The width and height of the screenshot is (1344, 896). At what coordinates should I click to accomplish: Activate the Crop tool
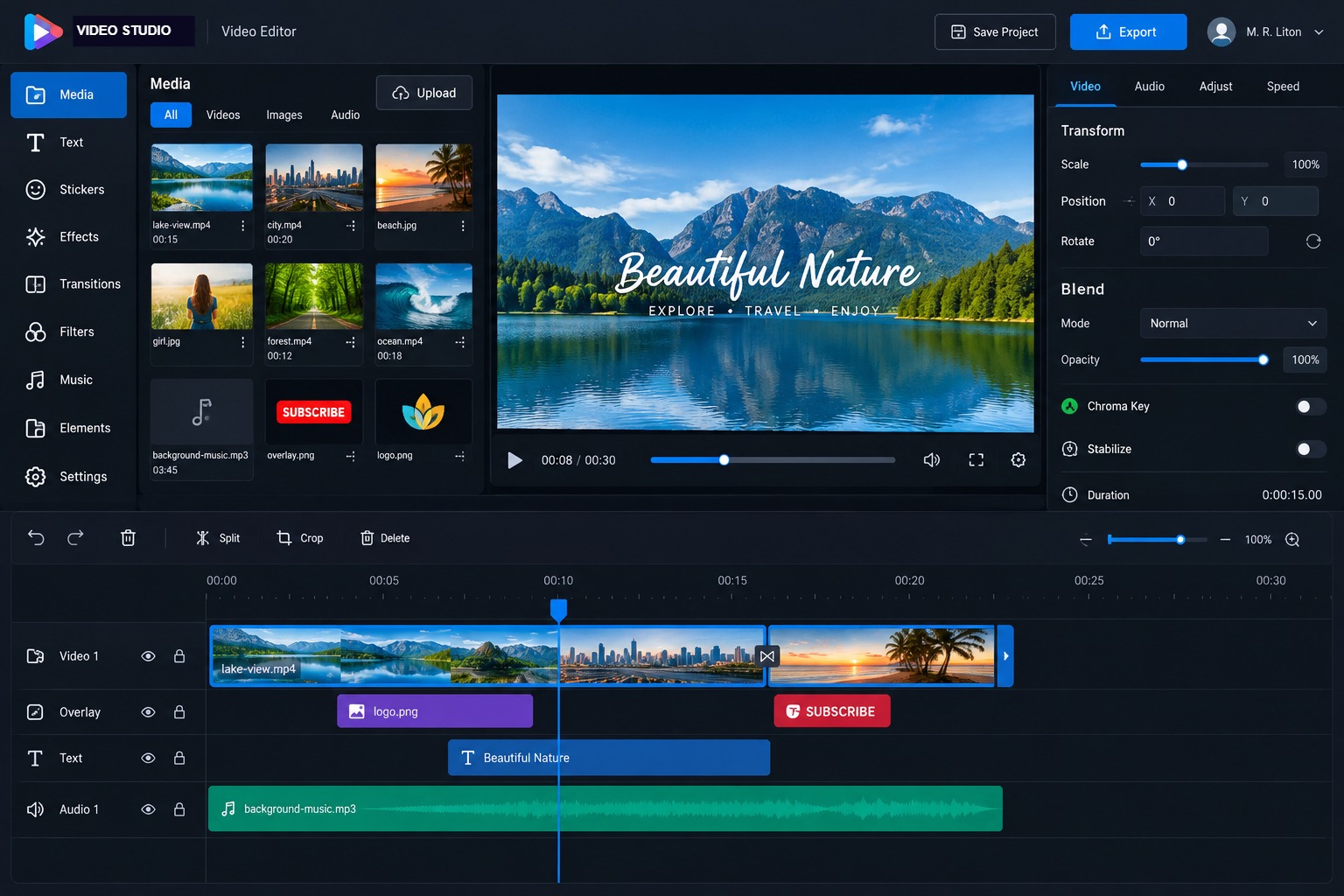coord(300,538)
